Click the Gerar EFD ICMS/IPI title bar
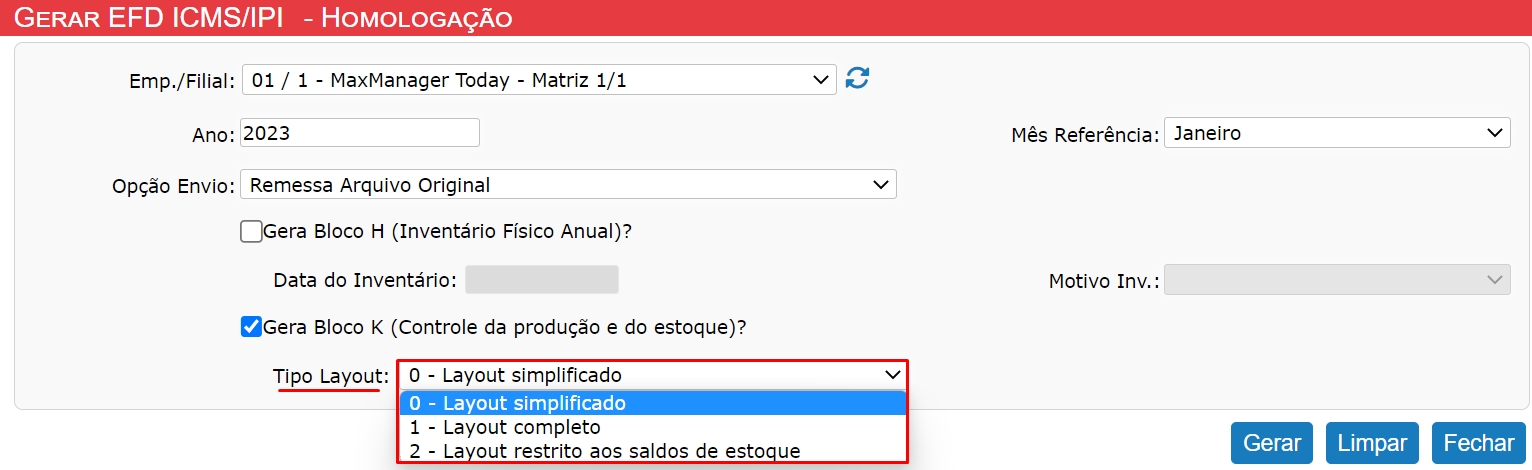 (x=766, y=18)
